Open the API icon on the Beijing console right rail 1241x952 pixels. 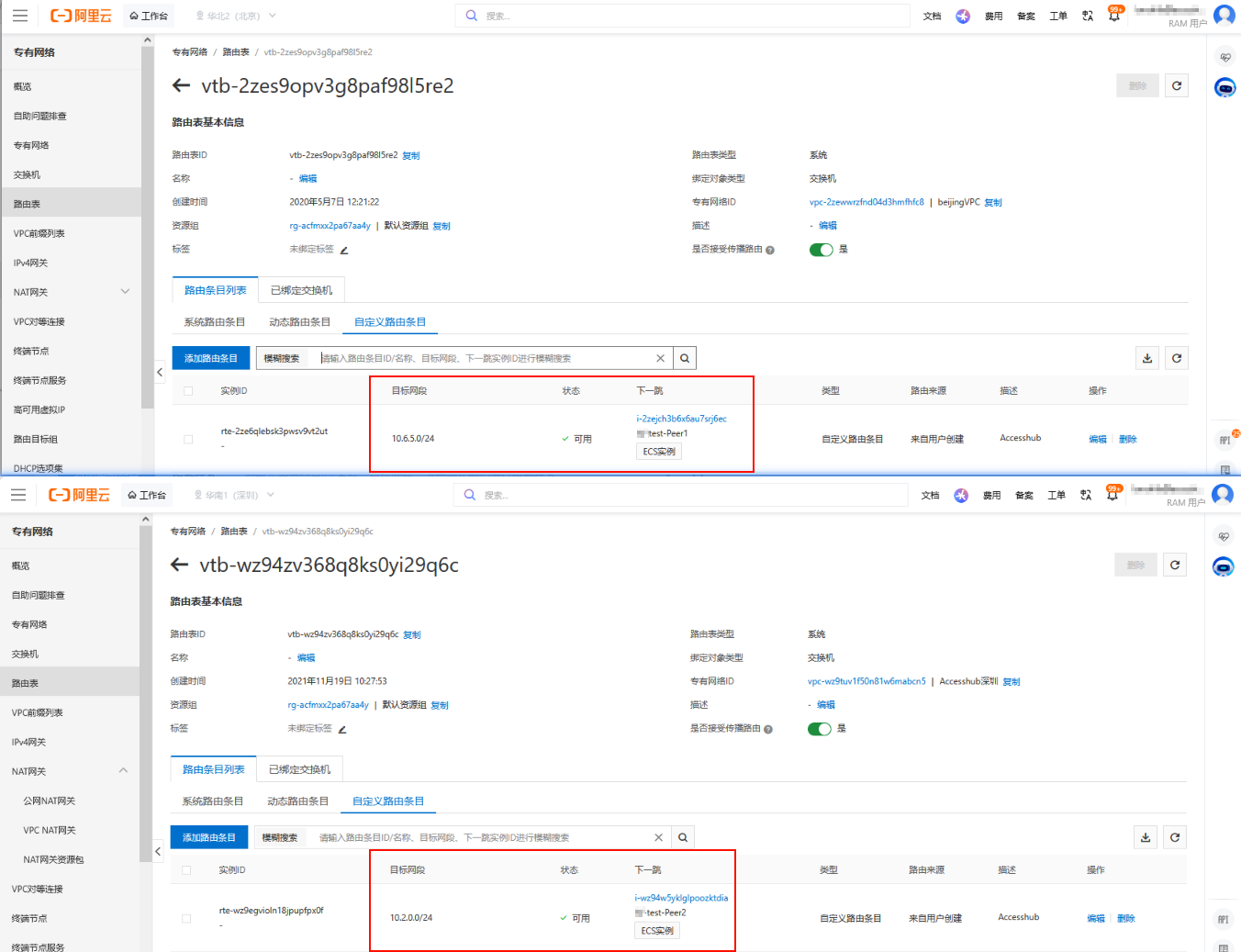[1224, 441]
